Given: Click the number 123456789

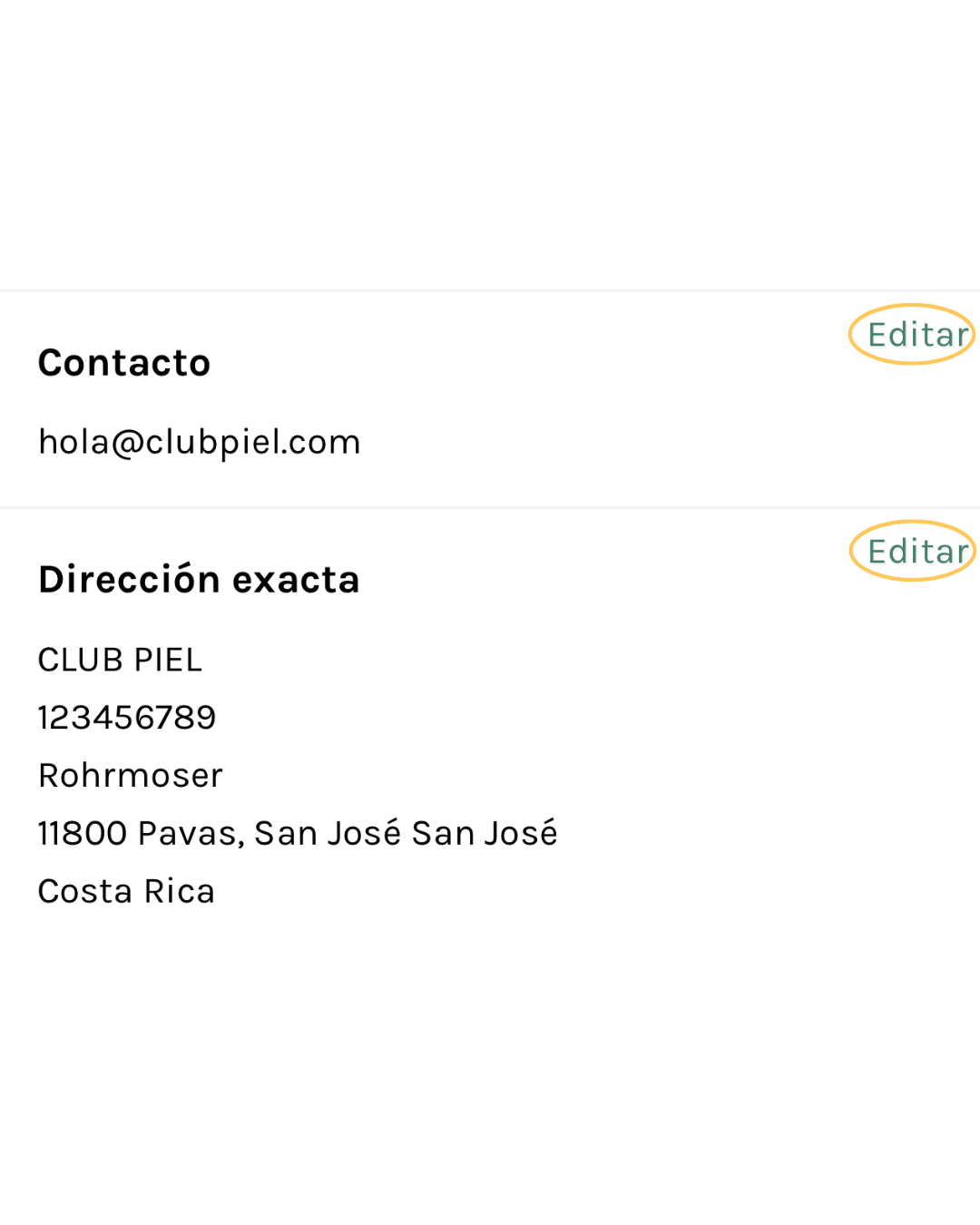Looking at the screenshot, I should point(127,718).
